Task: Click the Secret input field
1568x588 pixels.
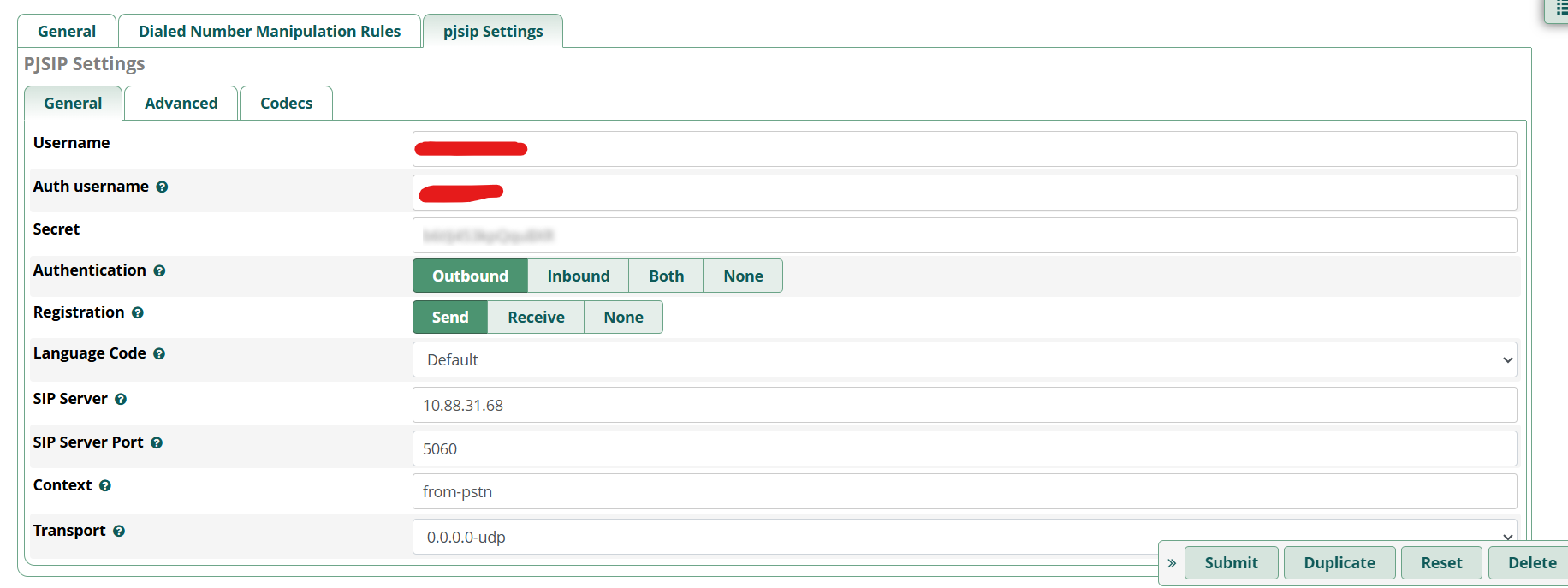Action: [965, 235]
